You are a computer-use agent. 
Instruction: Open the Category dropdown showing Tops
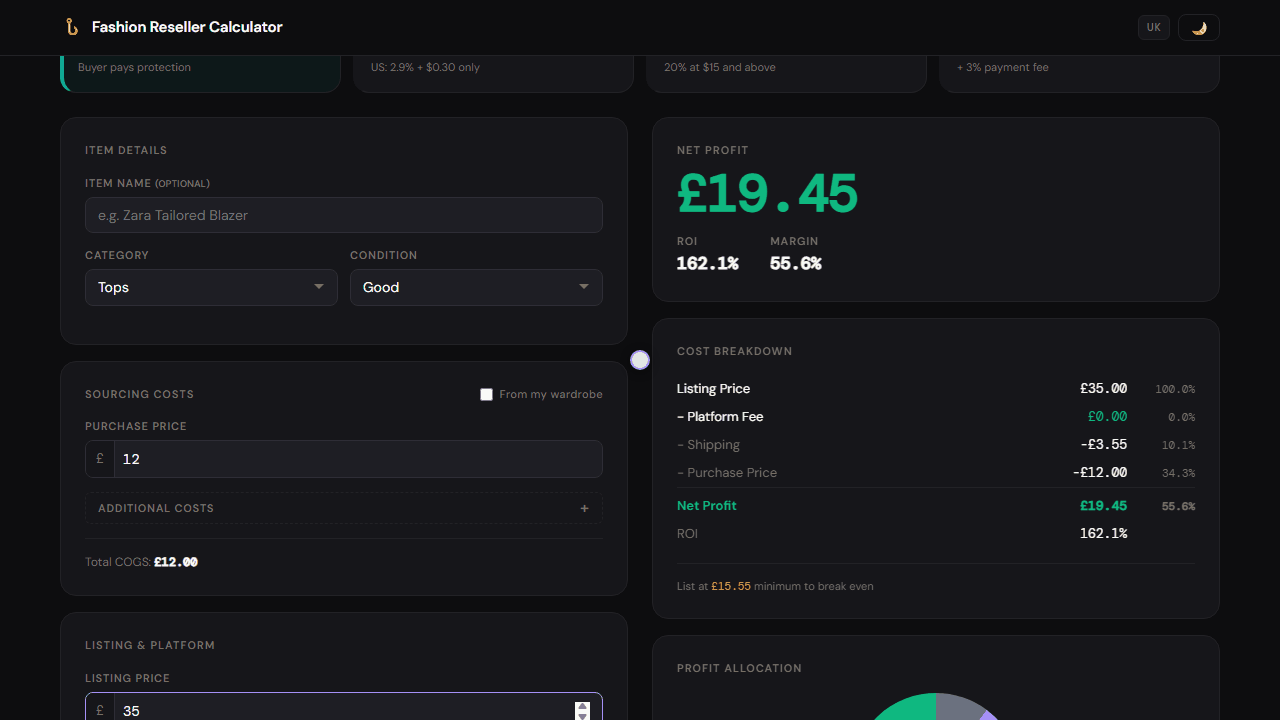pyautogui.click(x=211, y=287)
